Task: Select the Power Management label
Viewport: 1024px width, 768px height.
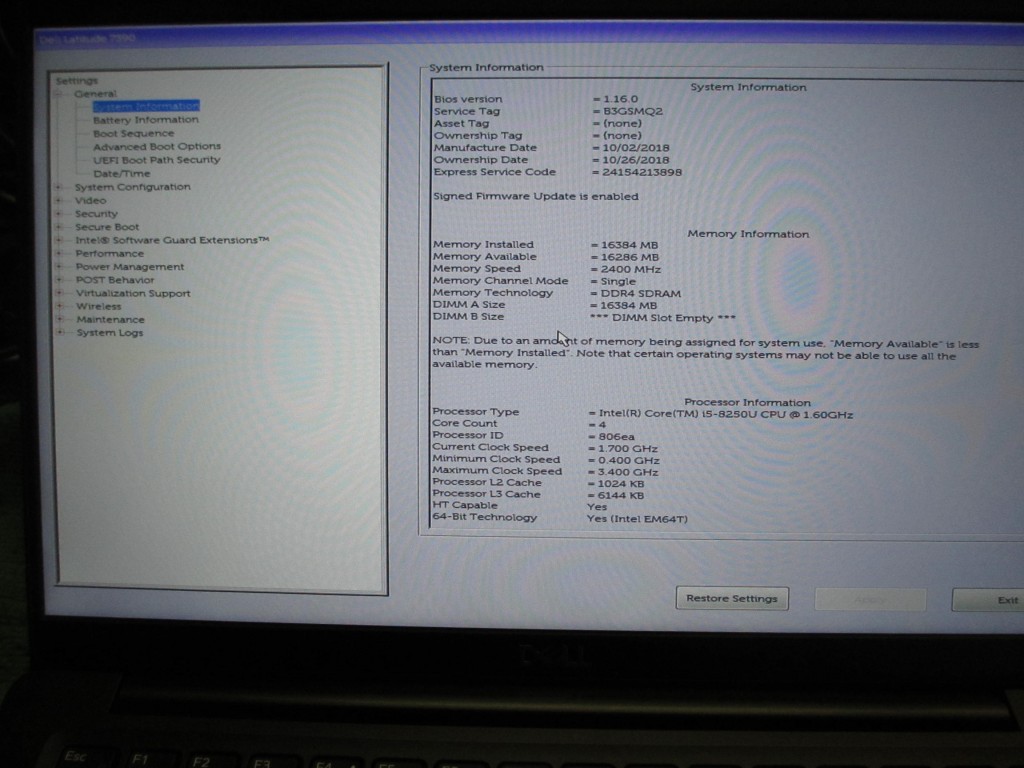Action: (129, 266)
